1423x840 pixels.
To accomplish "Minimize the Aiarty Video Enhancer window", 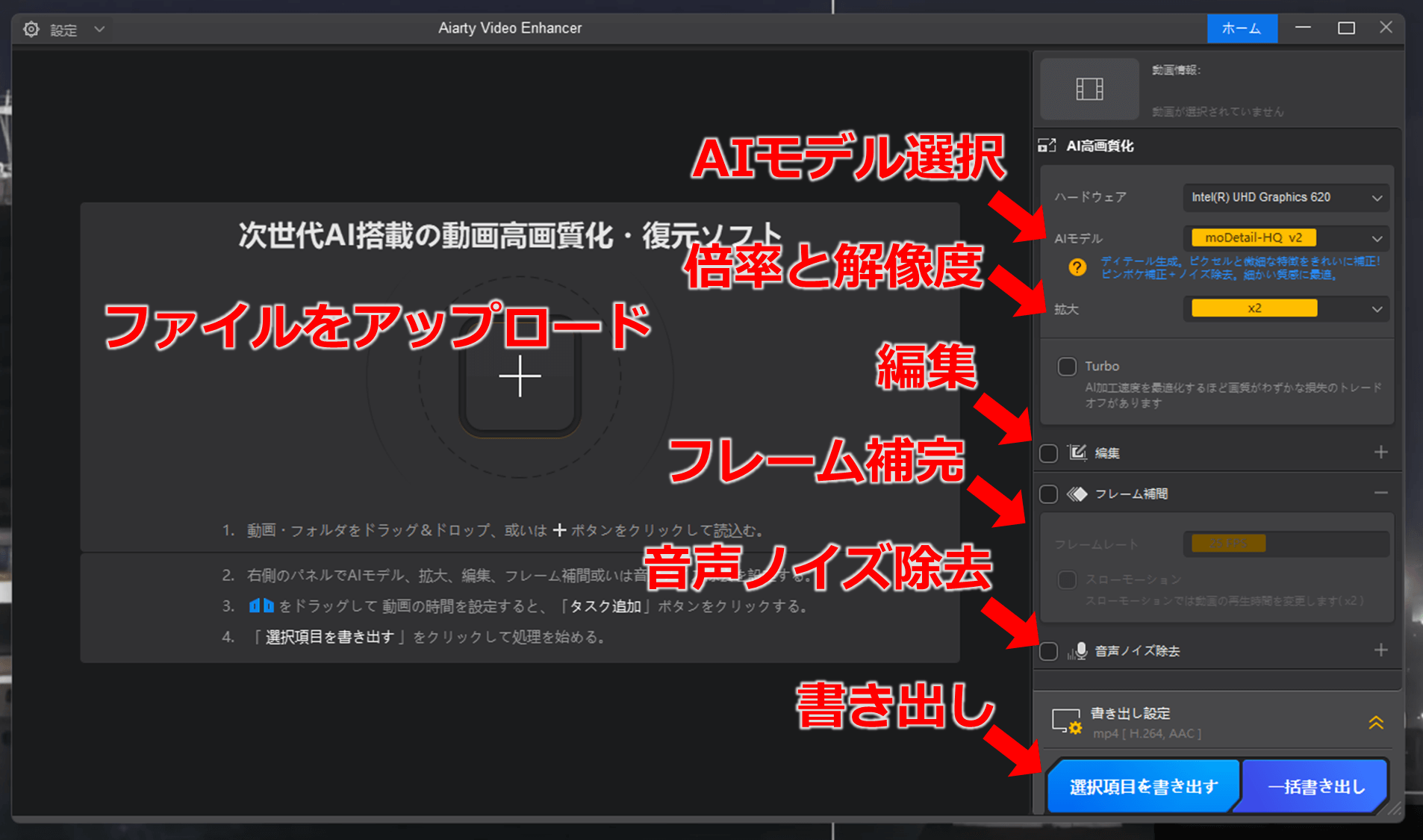I will [1303, 28].
